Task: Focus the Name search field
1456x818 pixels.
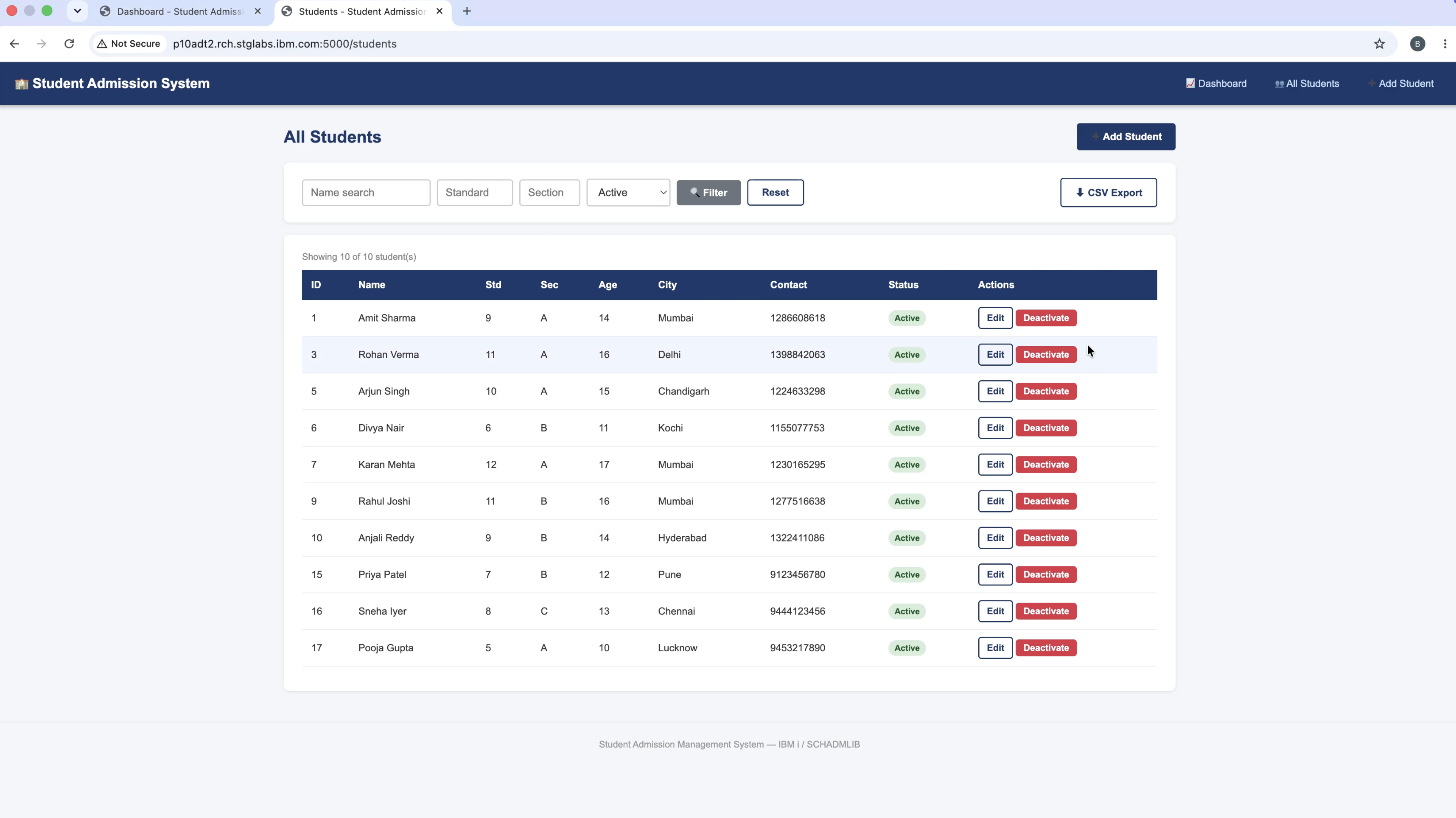Action: tap(366, 193)
